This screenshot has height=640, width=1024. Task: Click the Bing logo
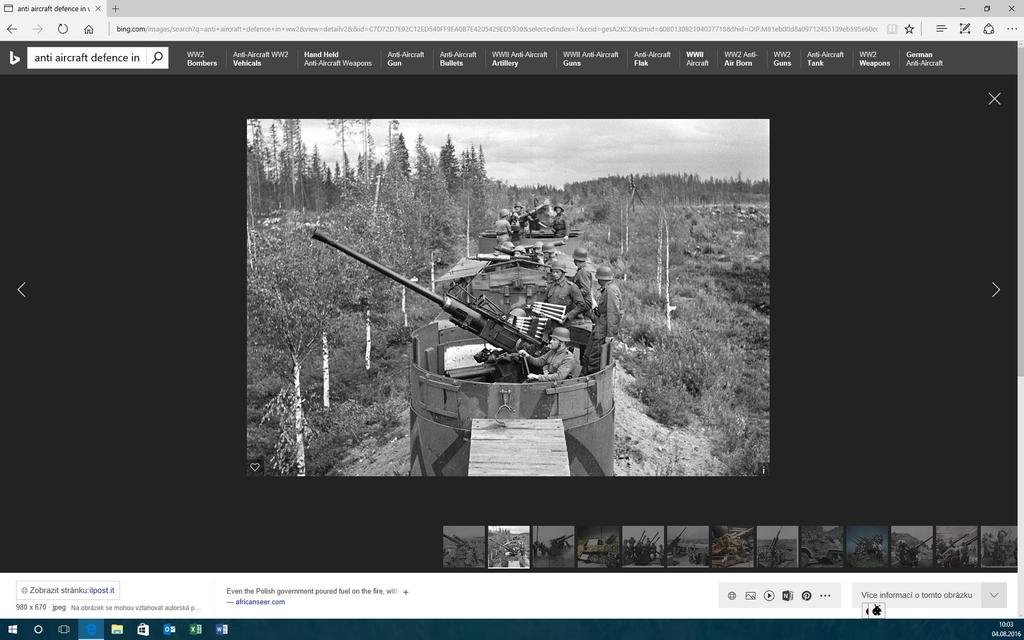[14, 58]
